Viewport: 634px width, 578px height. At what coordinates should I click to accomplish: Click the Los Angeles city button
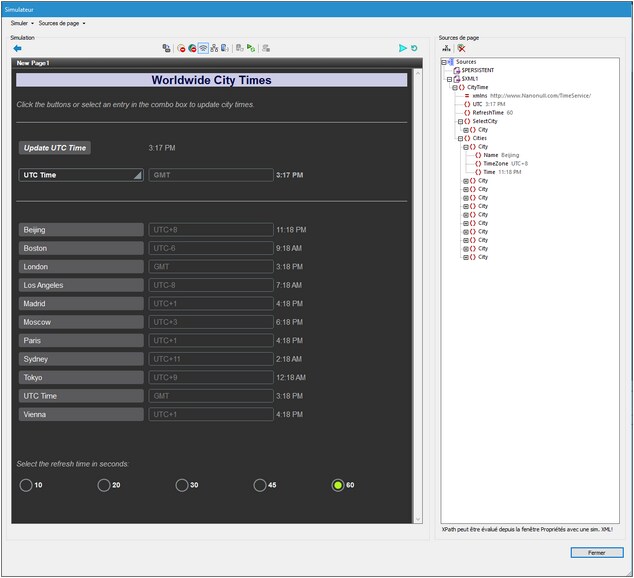coord(81,285)
